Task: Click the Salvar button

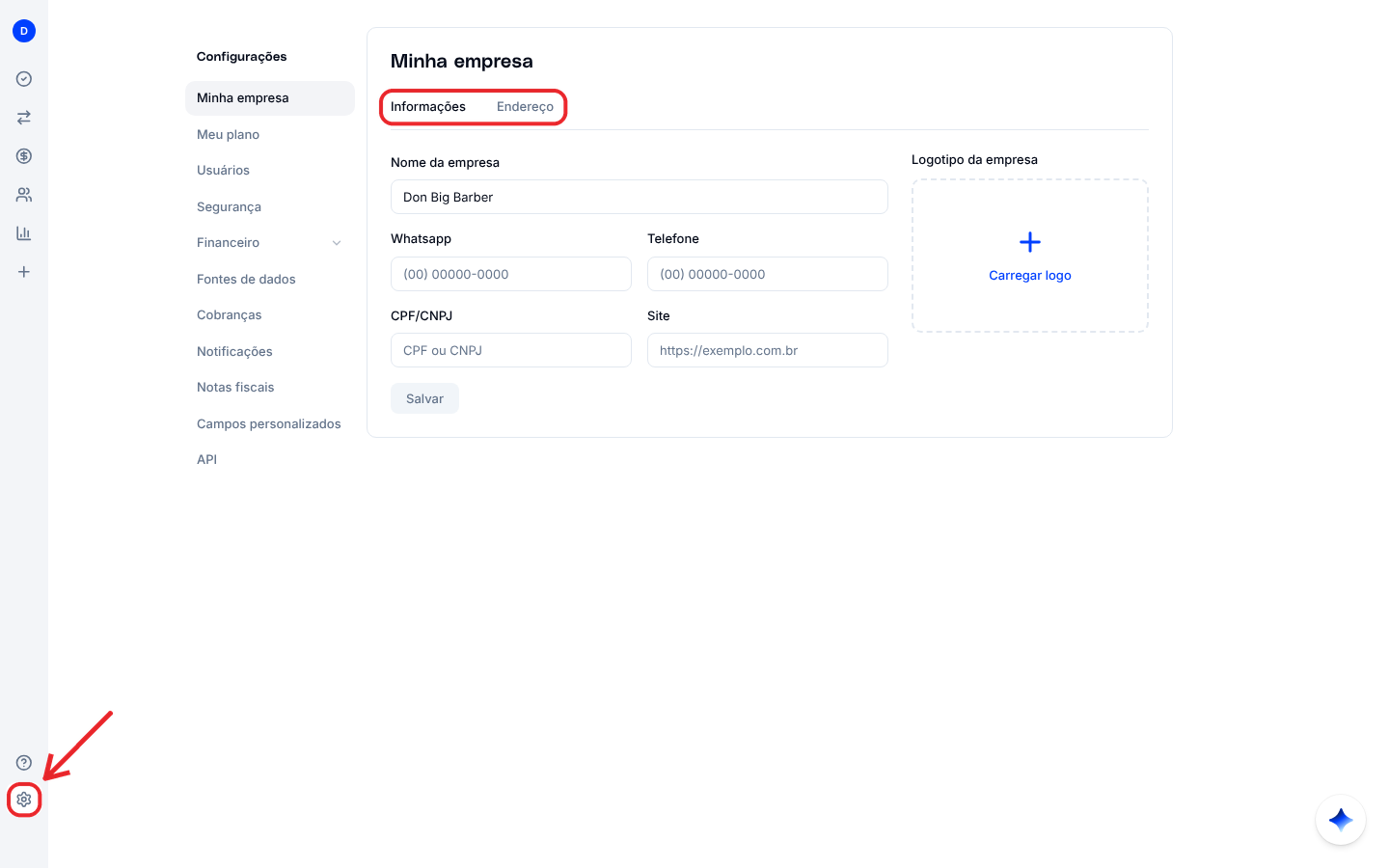Action: (x=424, y=398)
